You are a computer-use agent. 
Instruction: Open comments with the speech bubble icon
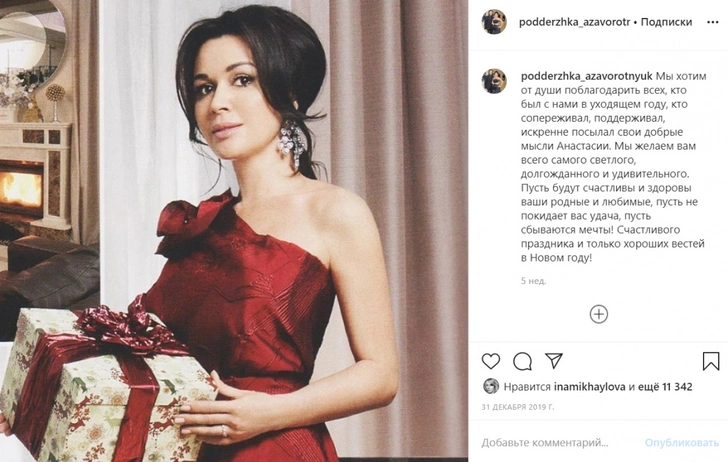[x=522, y=361]
